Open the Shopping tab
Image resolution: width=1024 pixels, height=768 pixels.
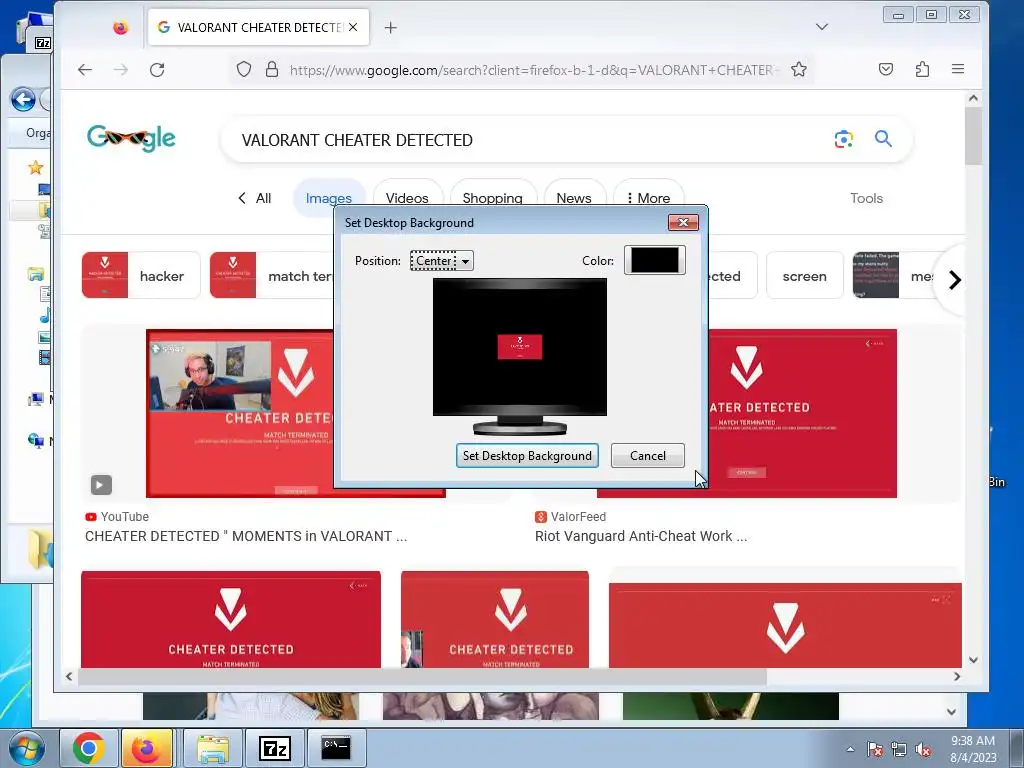tap(492, 198)
